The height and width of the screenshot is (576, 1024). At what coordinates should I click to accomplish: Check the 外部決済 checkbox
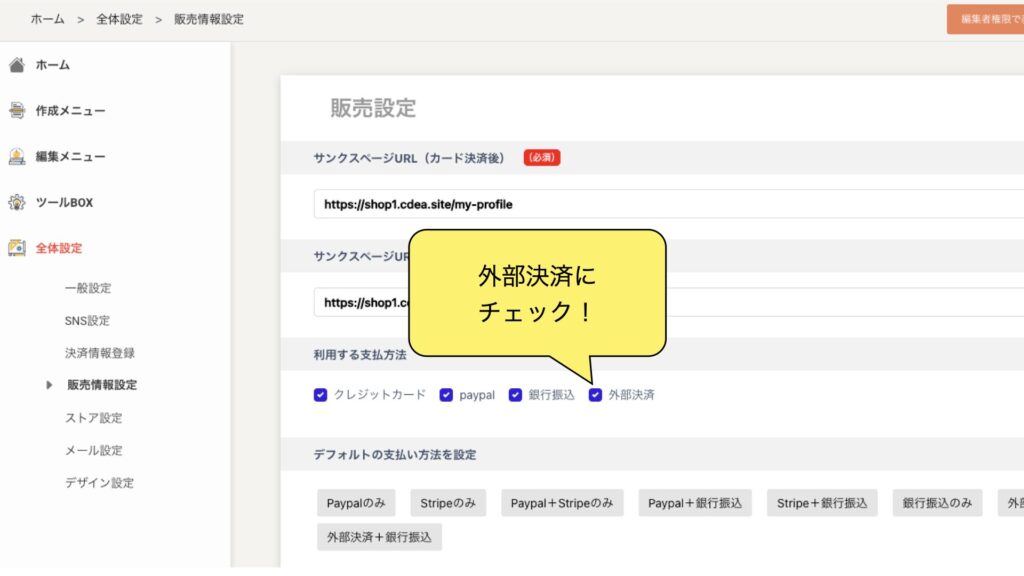595,395
